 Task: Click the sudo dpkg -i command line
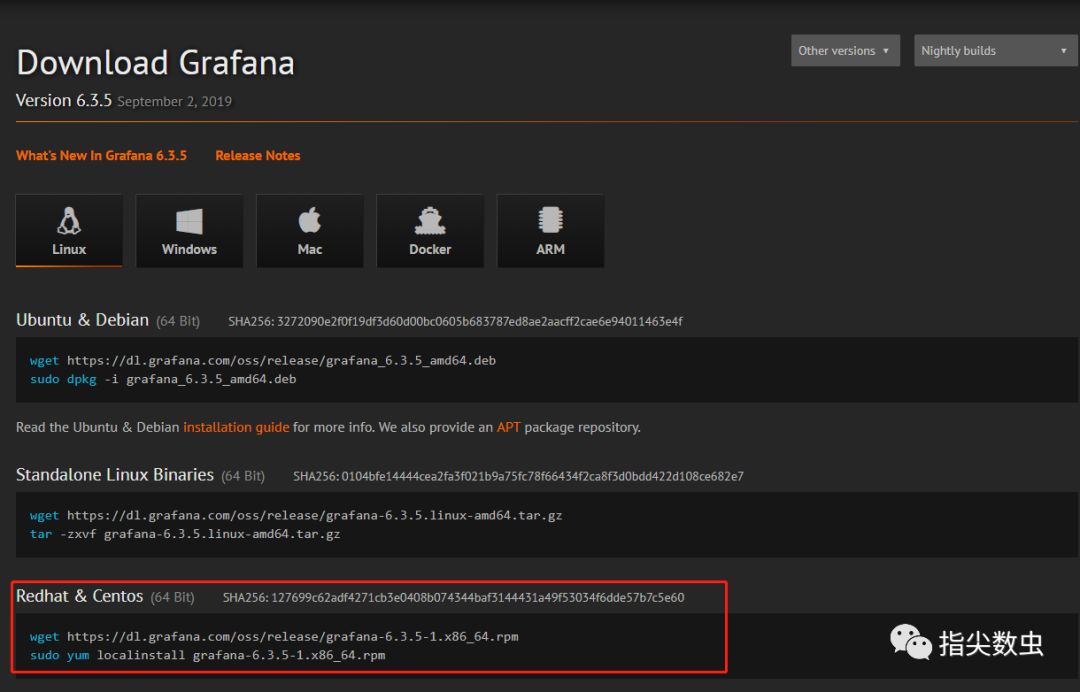163,379
